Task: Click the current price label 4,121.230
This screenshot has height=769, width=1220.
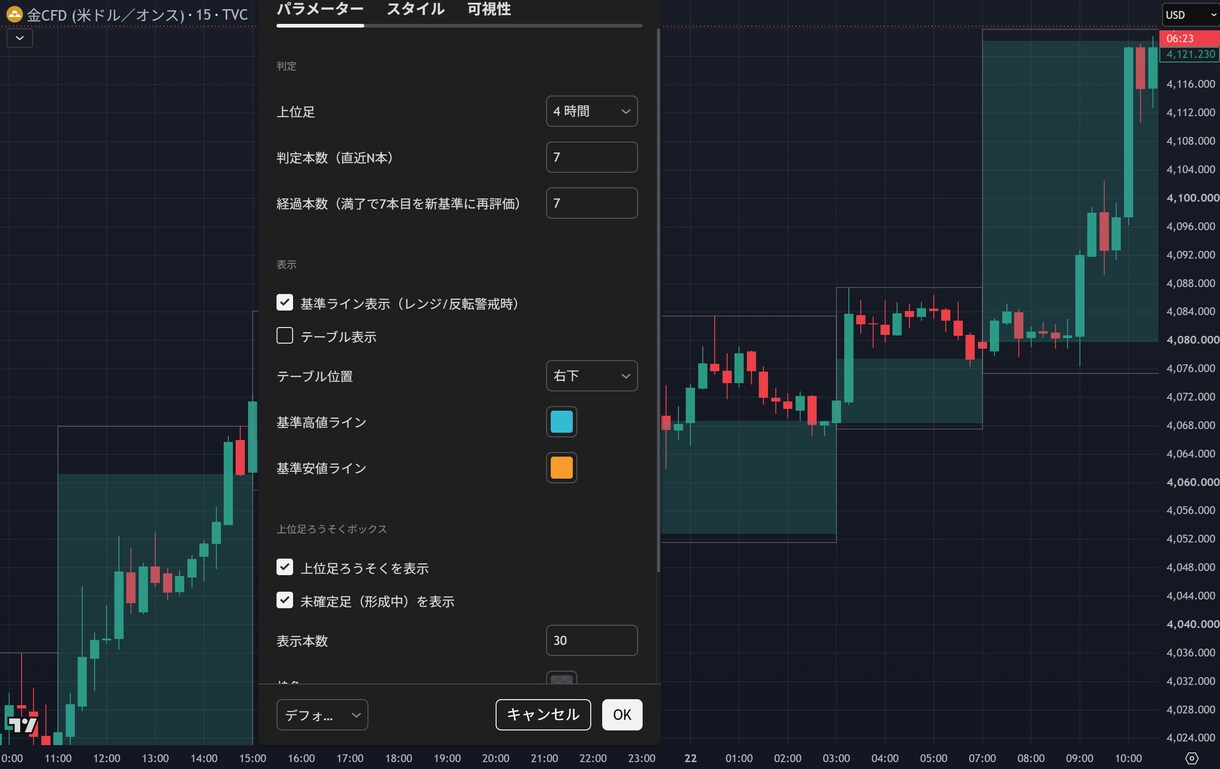Action: point(1190,54)
